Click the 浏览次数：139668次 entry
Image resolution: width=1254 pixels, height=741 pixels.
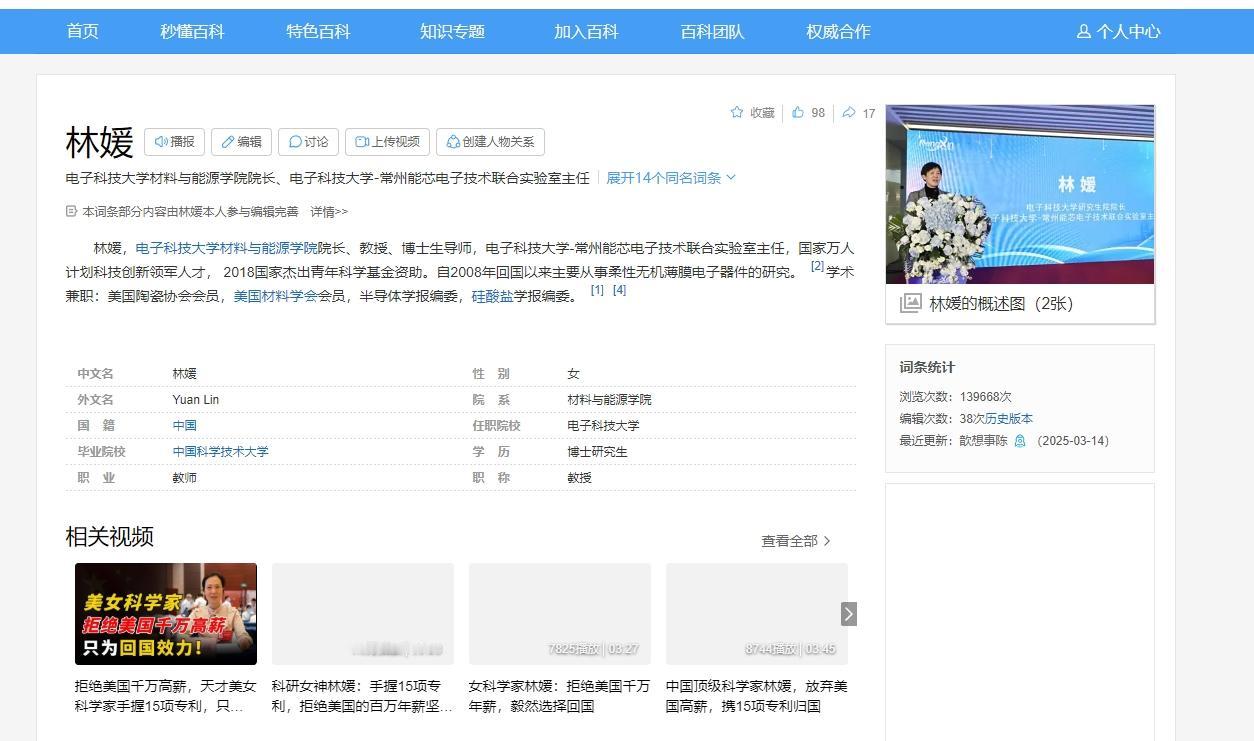pos(955,397)
